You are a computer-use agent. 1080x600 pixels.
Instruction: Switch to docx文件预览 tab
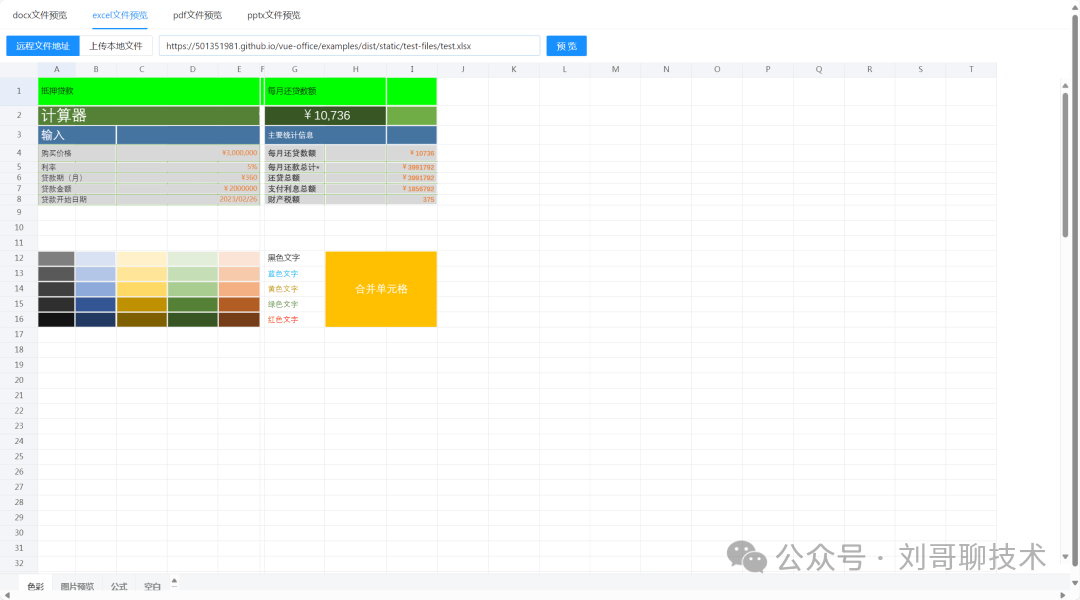pos(39,15)
